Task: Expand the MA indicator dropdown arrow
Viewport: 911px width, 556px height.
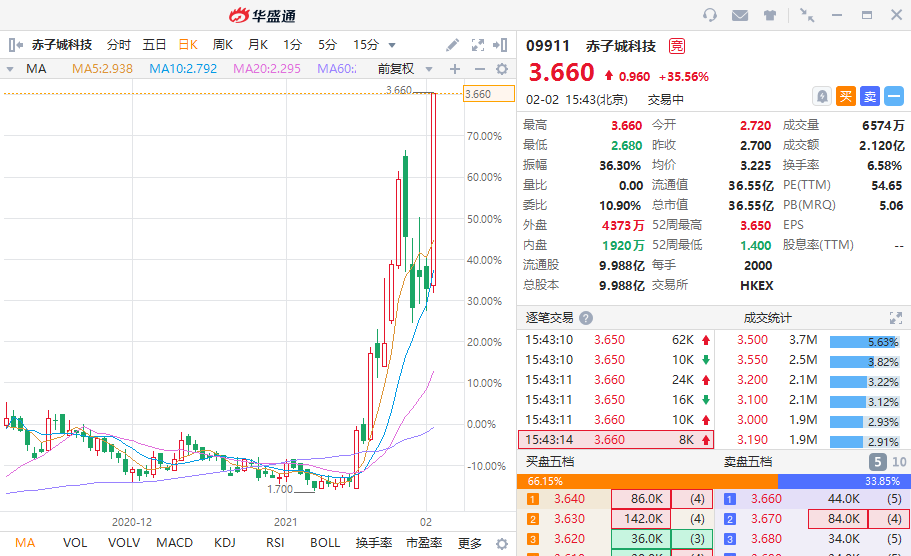Action: [x=10, y=69]
